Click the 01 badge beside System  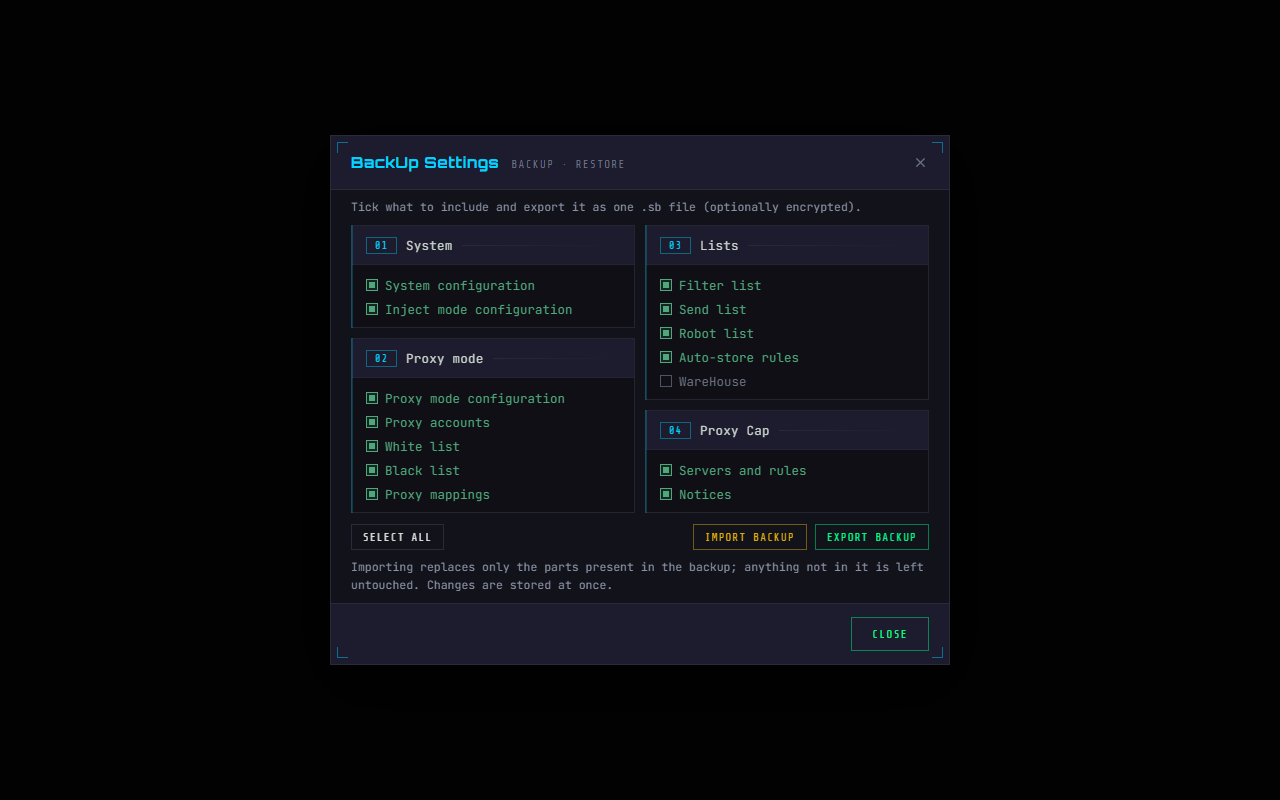(x=381, y=245)
